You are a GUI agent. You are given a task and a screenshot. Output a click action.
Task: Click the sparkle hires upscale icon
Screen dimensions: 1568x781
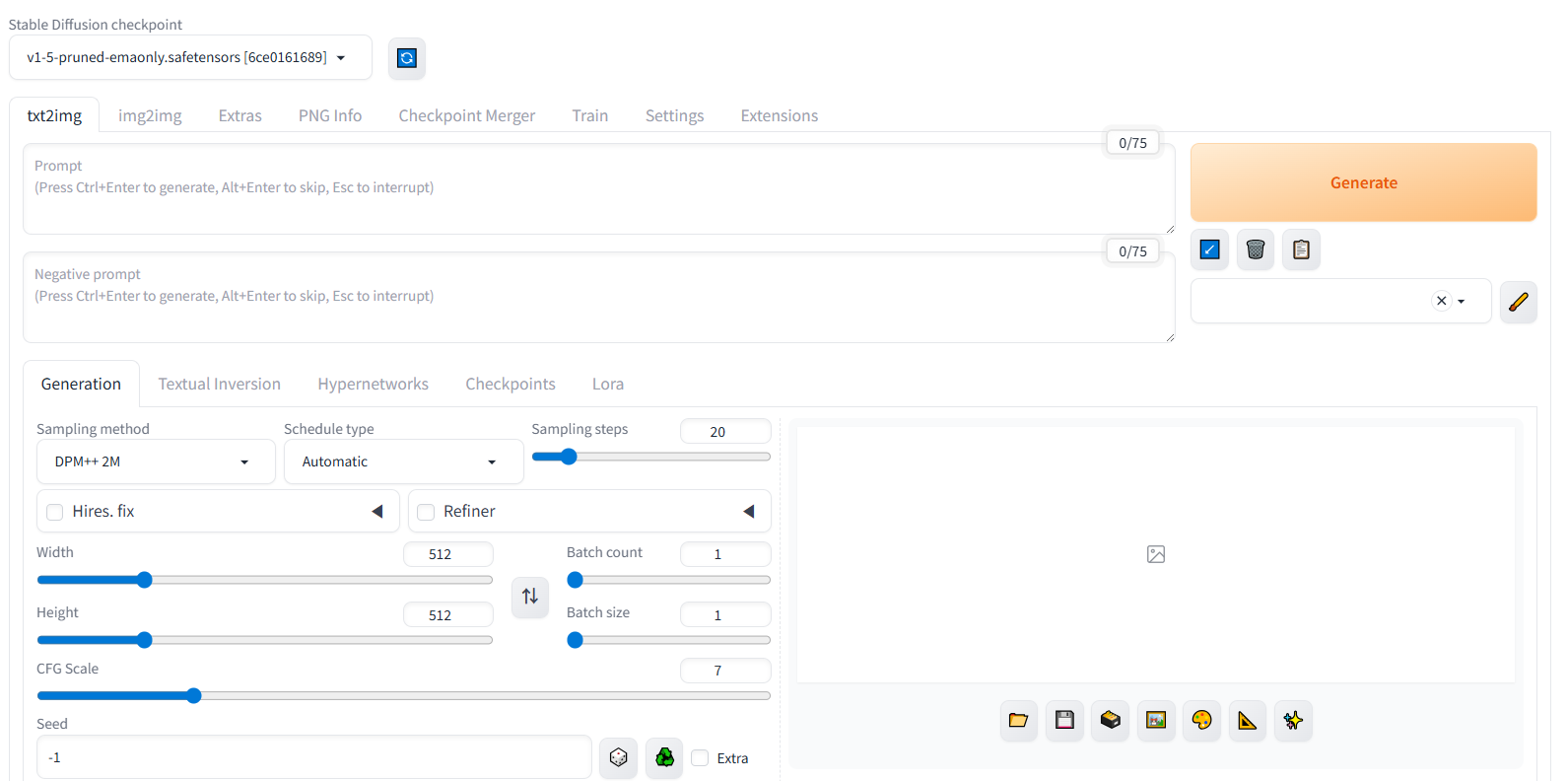pos(1293,720)
